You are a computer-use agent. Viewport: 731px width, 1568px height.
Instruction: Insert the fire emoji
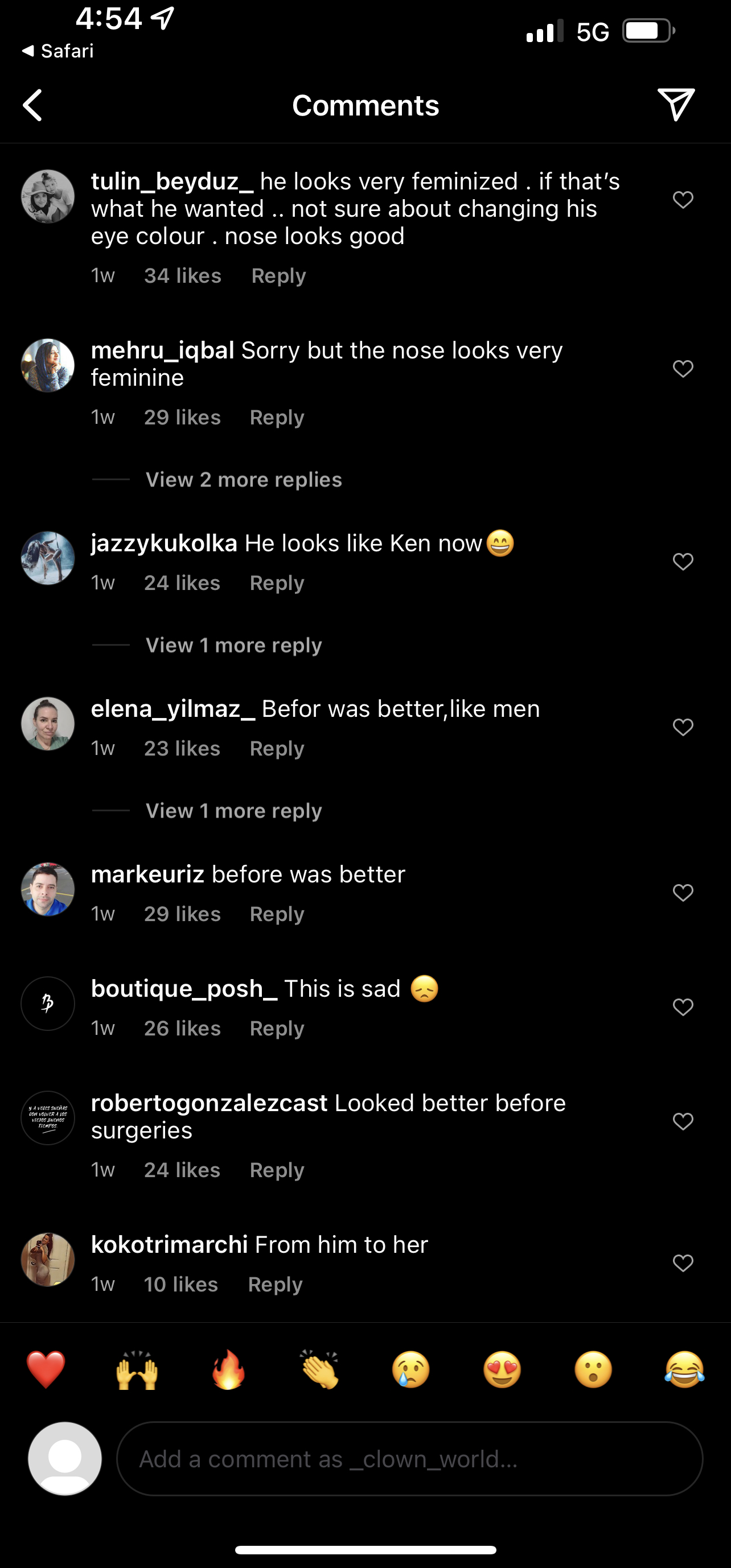click(228, 1369)
